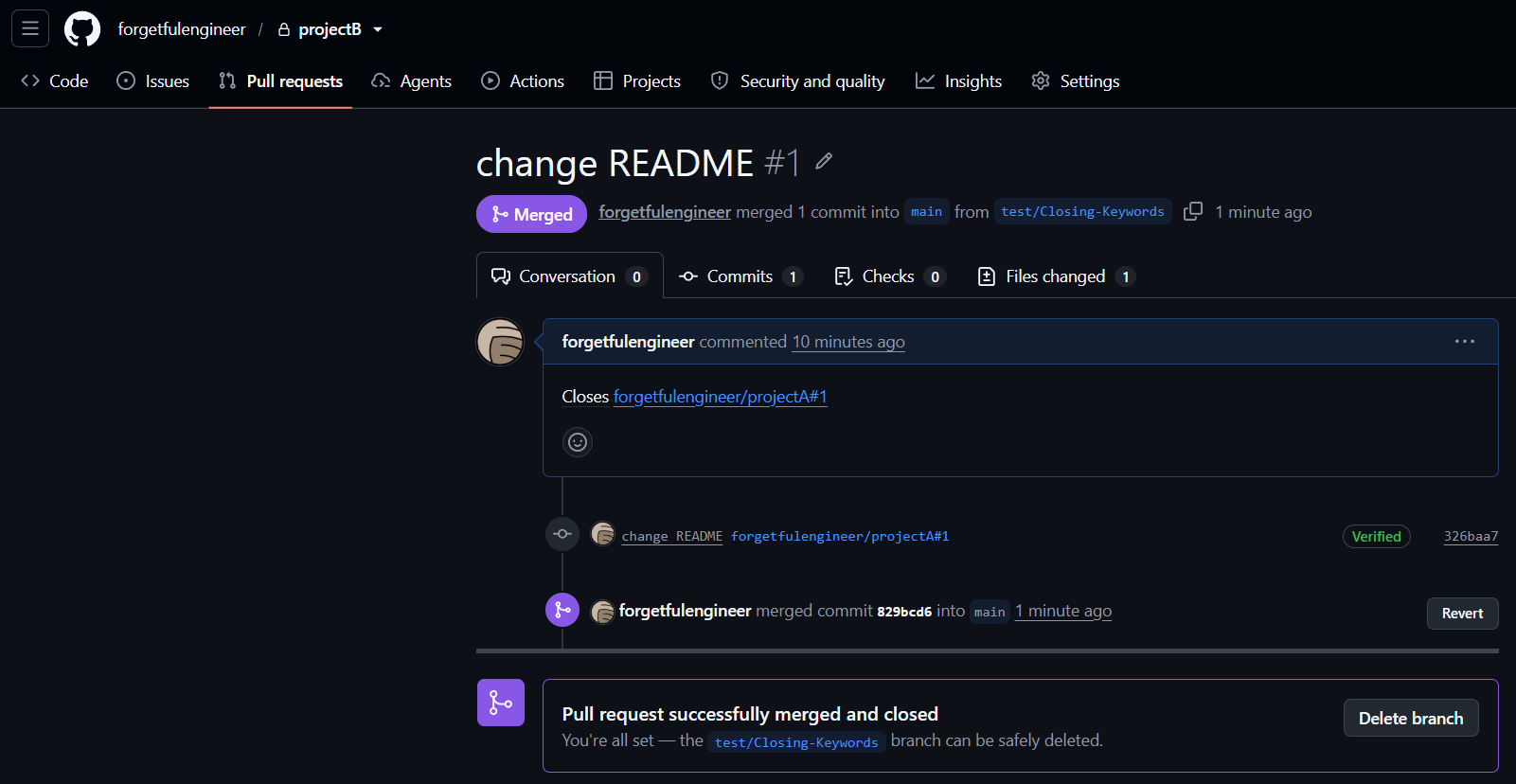The height and width of the screenshot is (784, 1516).
Task: Click the small avatar on the commit row
Action: (603, 535)
